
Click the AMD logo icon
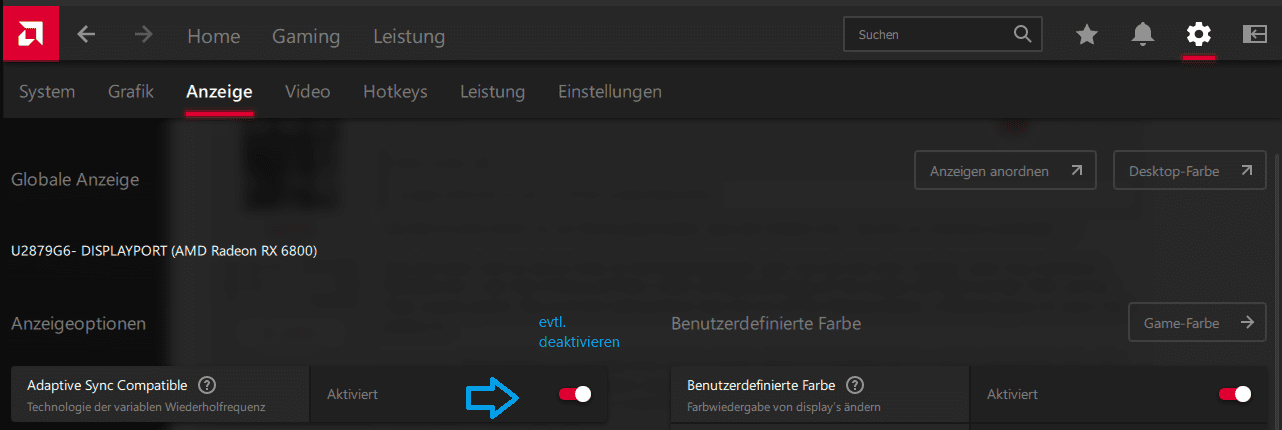(x=29, y=34)
